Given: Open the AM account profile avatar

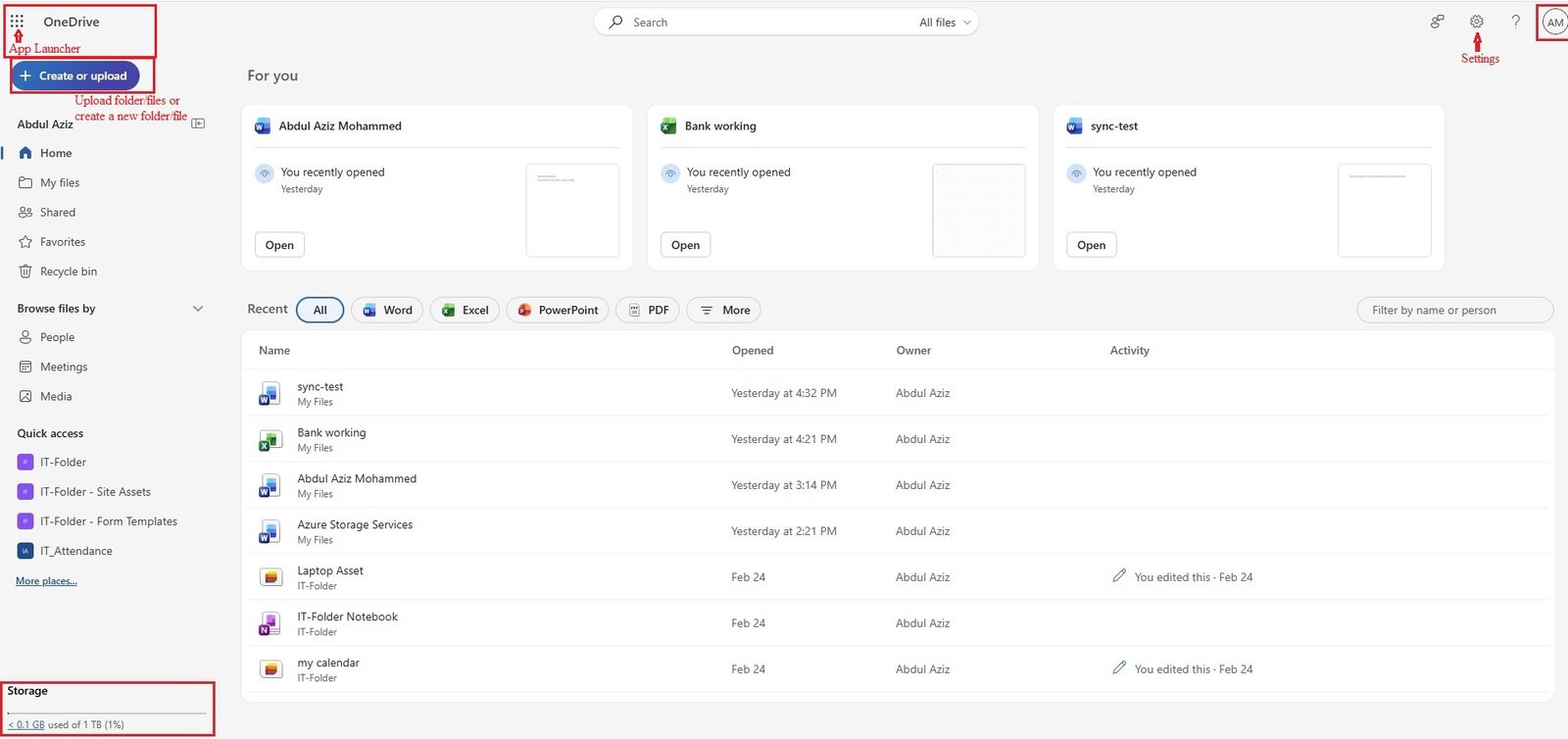Looking at the screenshot, I should [x=1555, y=23].
